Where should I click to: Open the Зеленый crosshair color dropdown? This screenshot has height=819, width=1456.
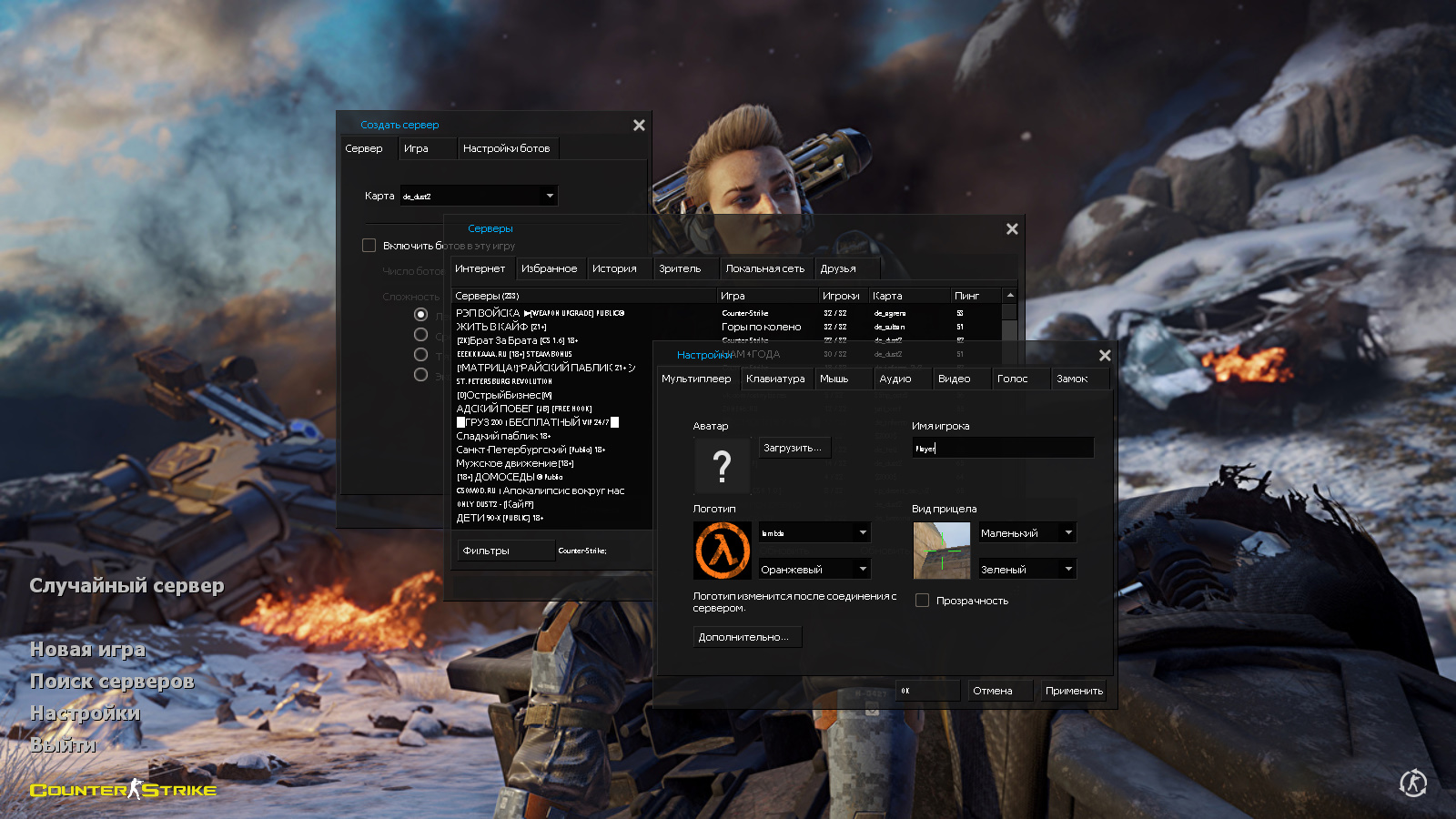pyautogui.click(x=1026, y=570)
